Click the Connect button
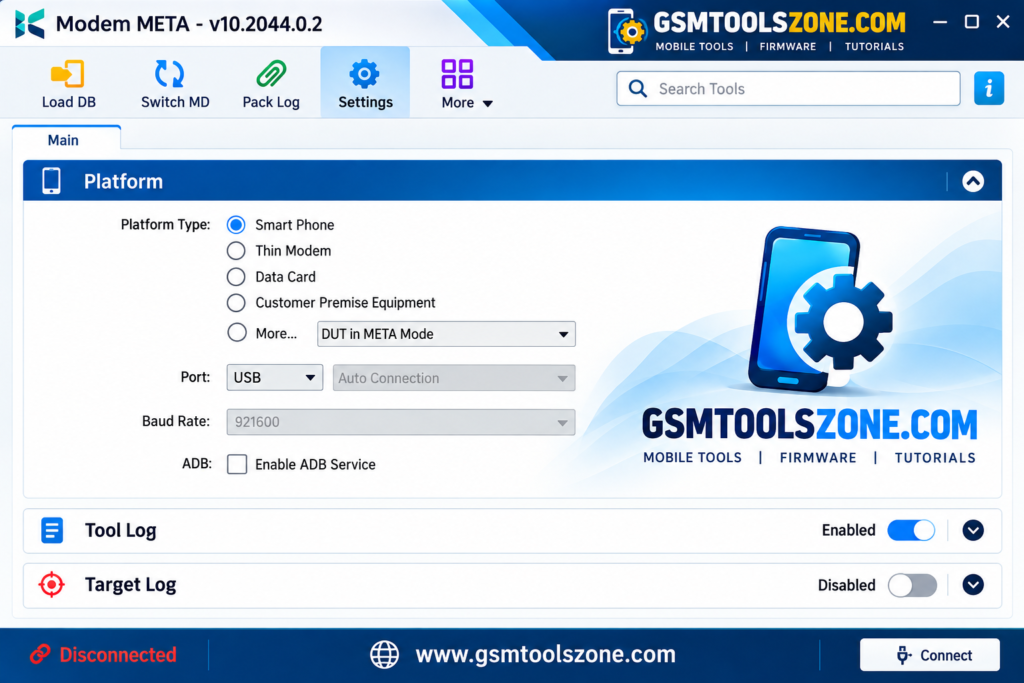 pyautogui.click(x=929, y=655)
